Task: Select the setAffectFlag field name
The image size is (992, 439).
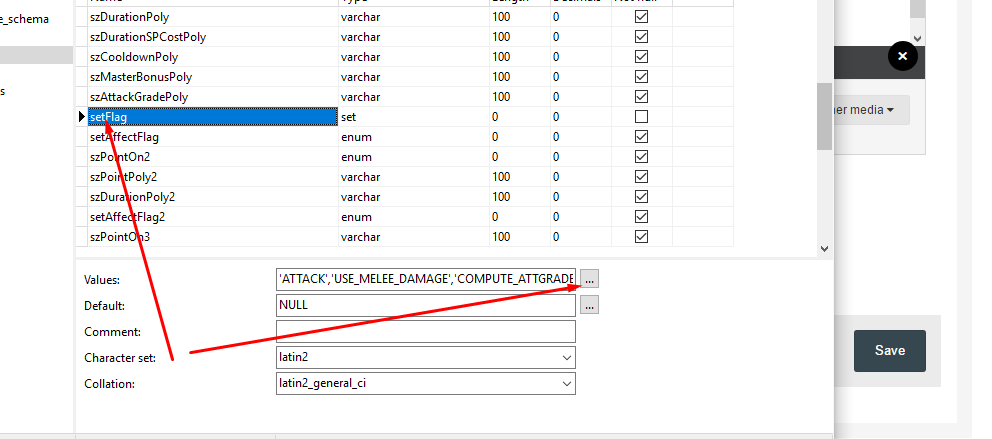Action: tap(124, 137)
